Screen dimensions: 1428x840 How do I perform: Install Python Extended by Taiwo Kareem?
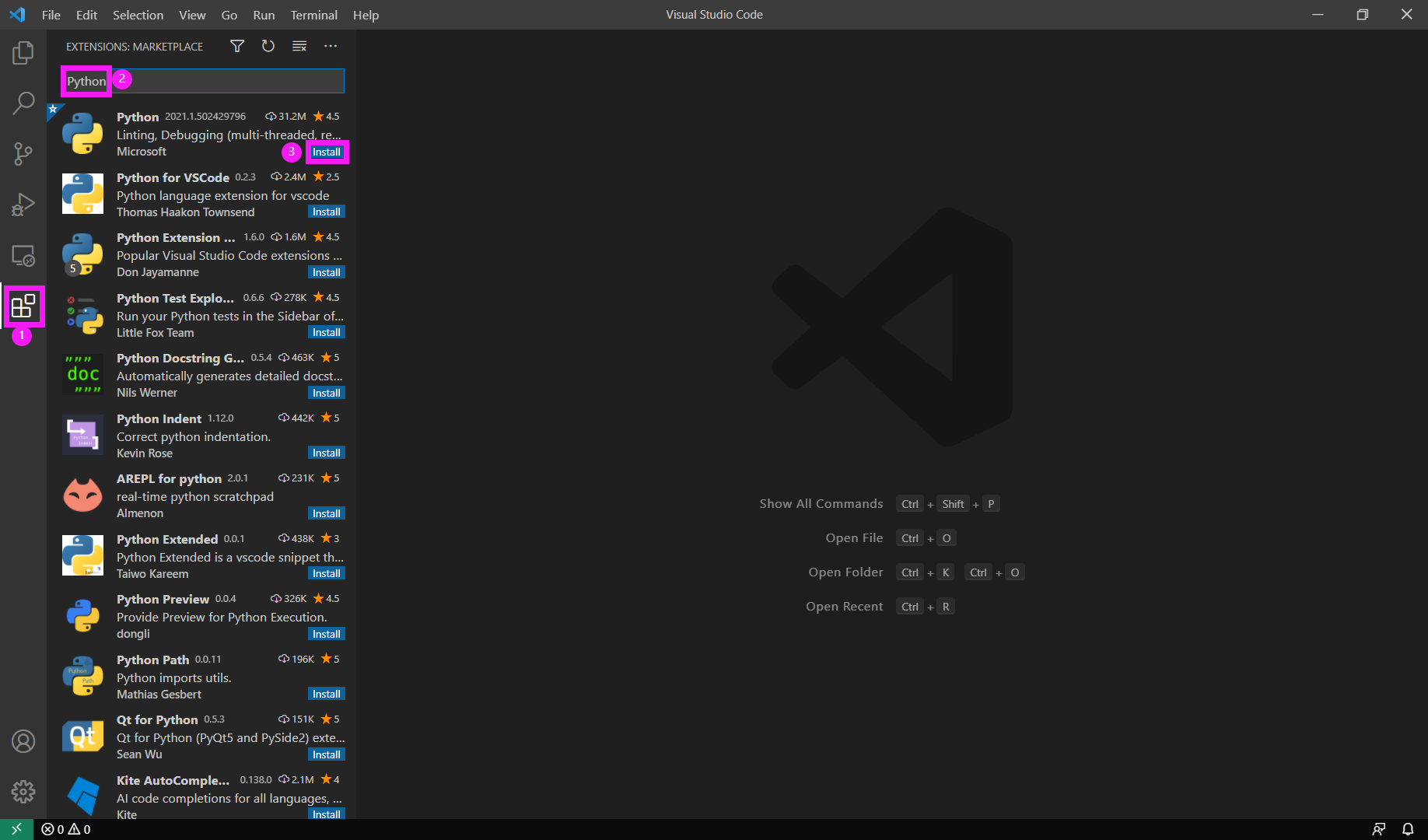pos(327,573)
